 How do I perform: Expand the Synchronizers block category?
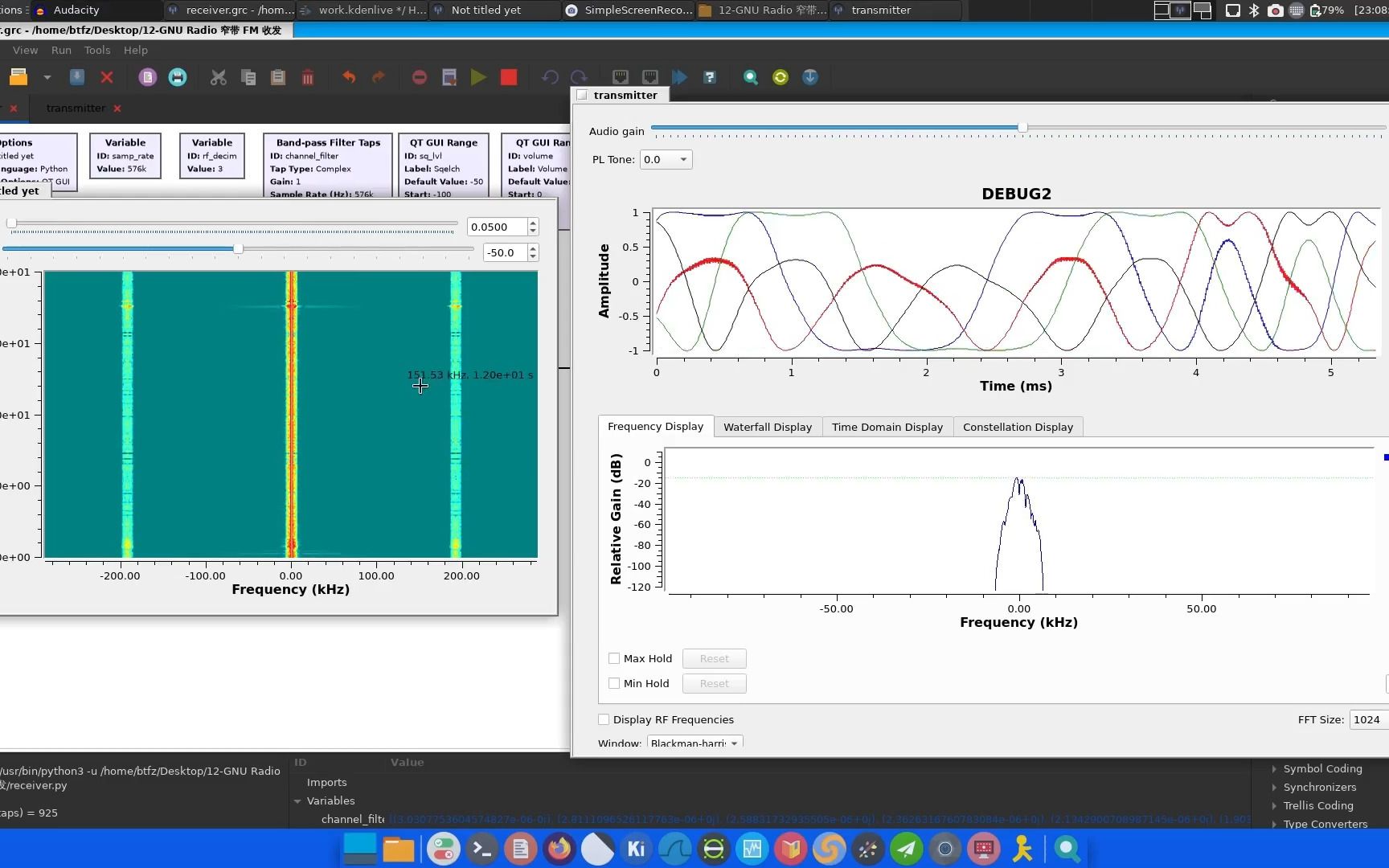pos(1274,788)
